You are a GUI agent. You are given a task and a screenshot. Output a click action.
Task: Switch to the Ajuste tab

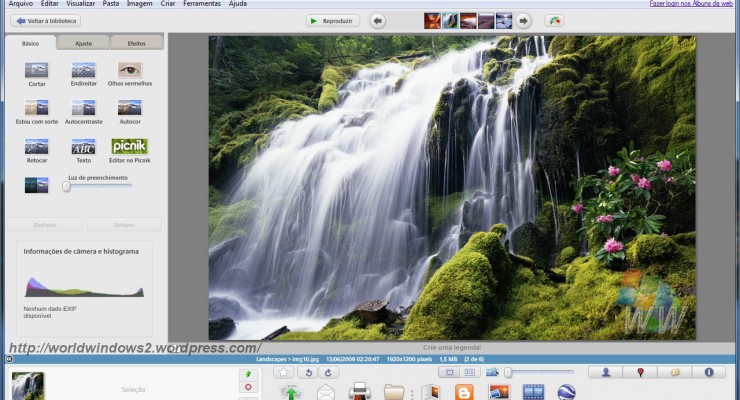pos(83,43)
